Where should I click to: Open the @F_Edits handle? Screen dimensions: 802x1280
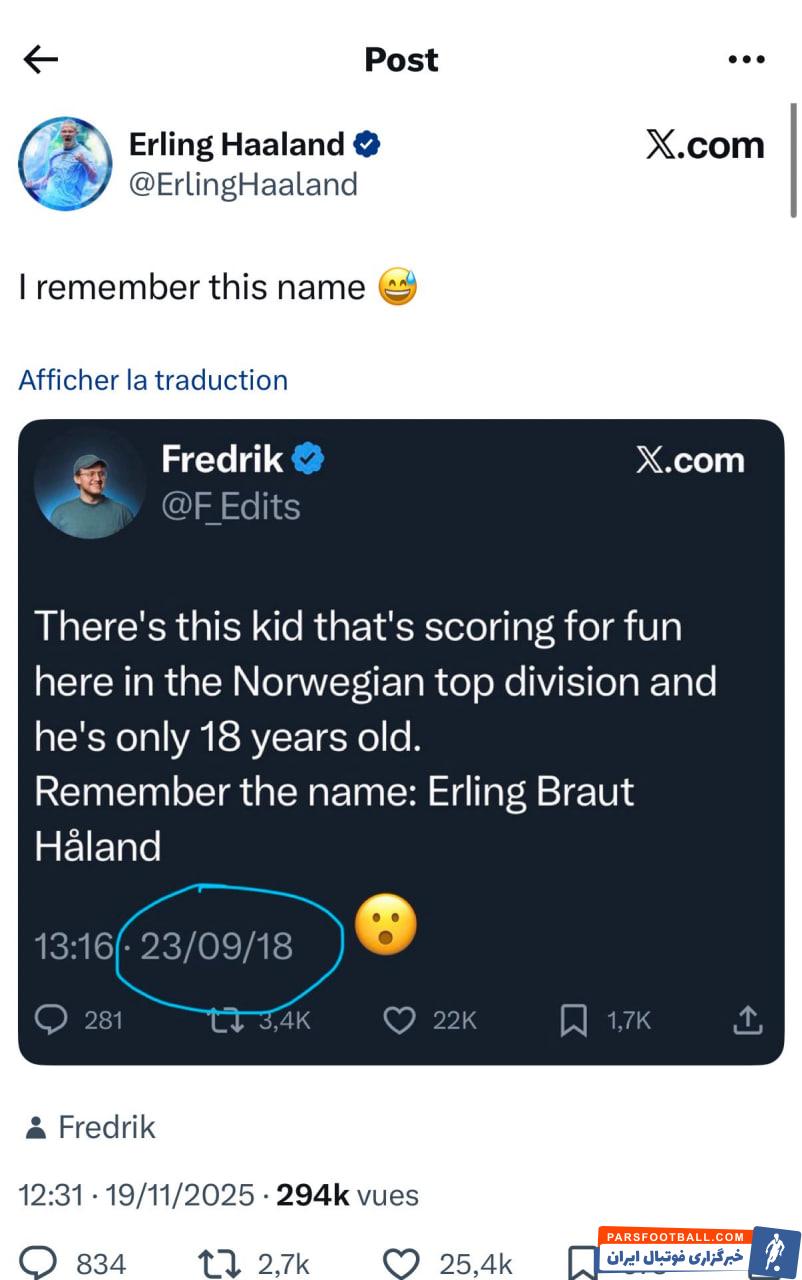(x=230, y=507)
